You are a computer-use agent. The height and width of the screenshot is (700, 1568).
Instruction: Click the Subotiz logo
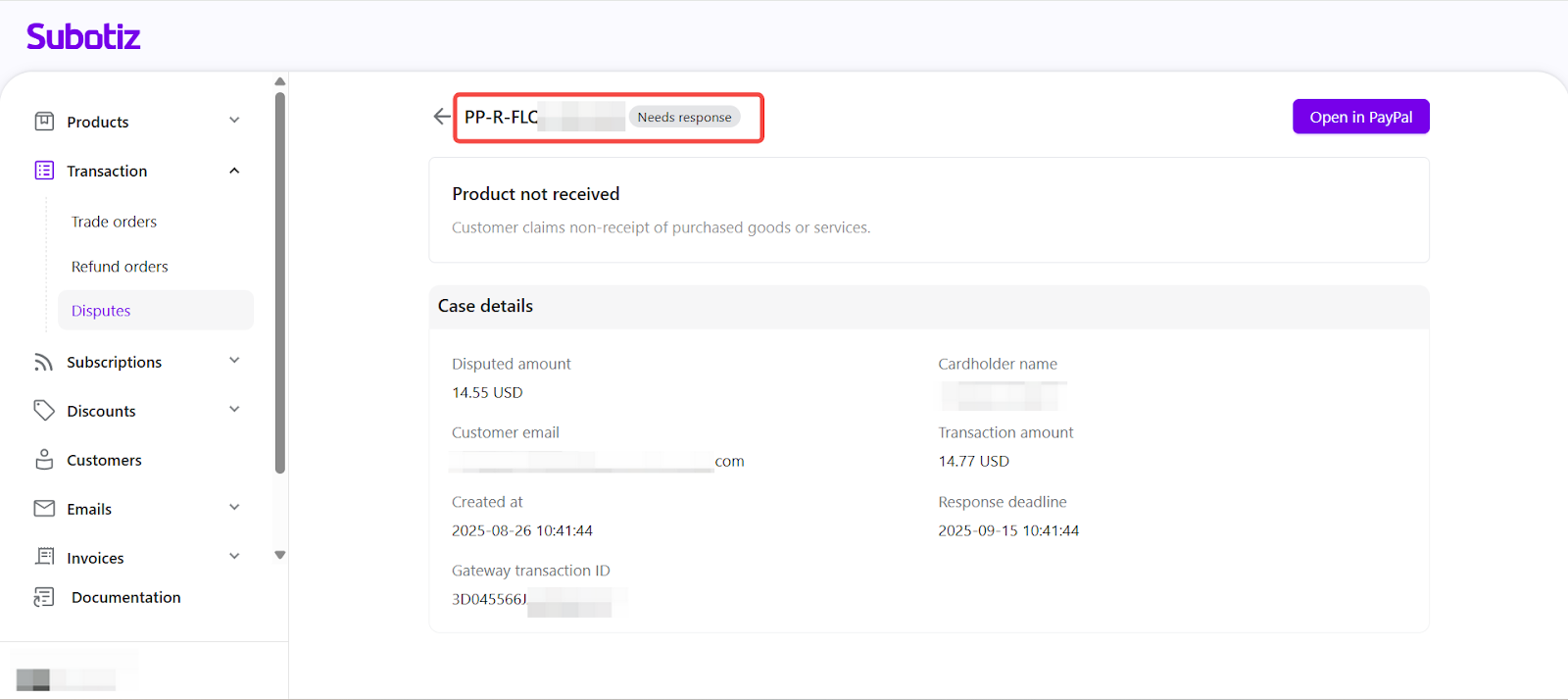coord(83,37)
